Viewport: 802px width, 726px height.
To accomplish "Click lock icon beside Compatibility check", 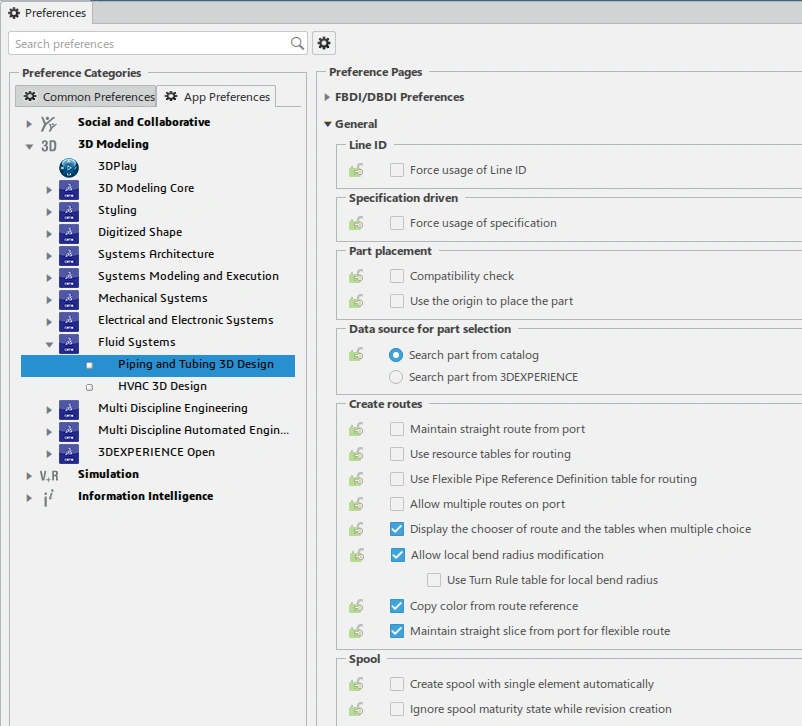I will point(356,276).
